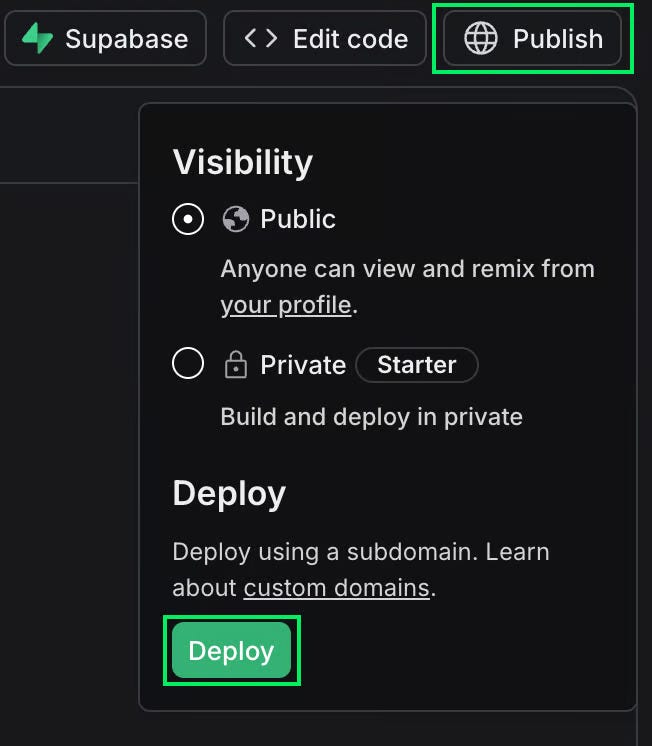Image resolution: width=652 pixels, height=746 pixels.
Task: Select the Private visibility radio button
Action: click(188, 363)
